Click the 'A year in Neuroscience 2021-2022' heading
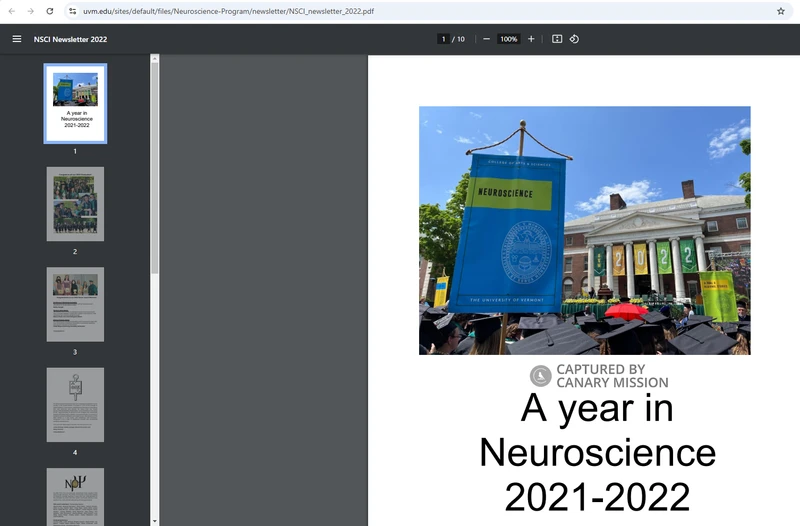This screenshot has width=800, height=526. click(597, 452)
